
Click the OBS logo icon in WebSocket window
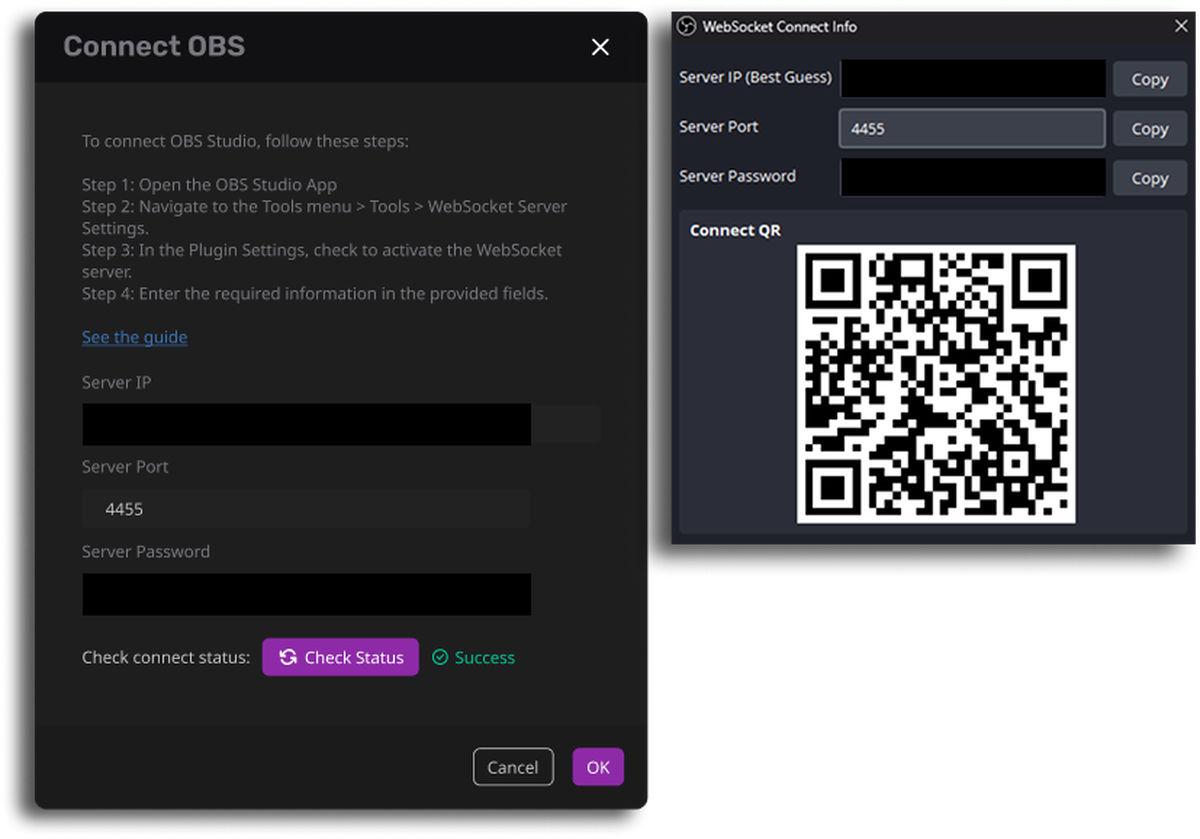(686, 27)
